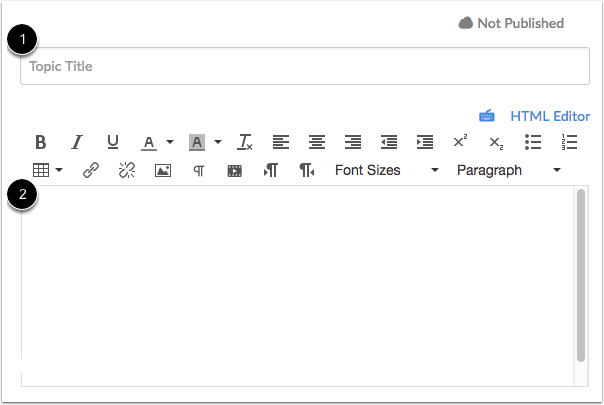Apply the background color button
The image size is (604, 405).
point(197,143)
